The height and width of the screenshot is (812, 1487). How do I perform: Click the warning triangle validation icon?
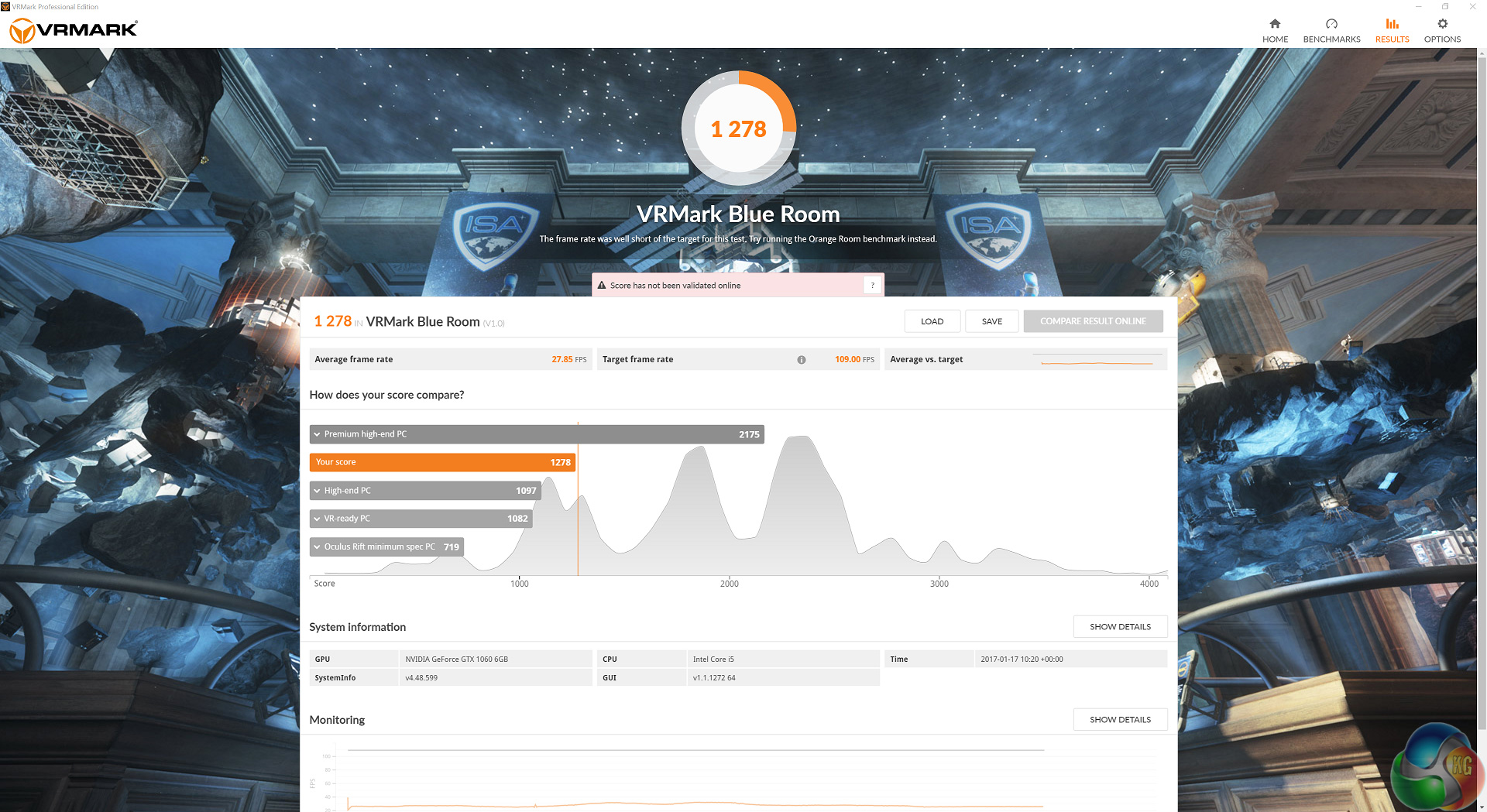(602, 286)
